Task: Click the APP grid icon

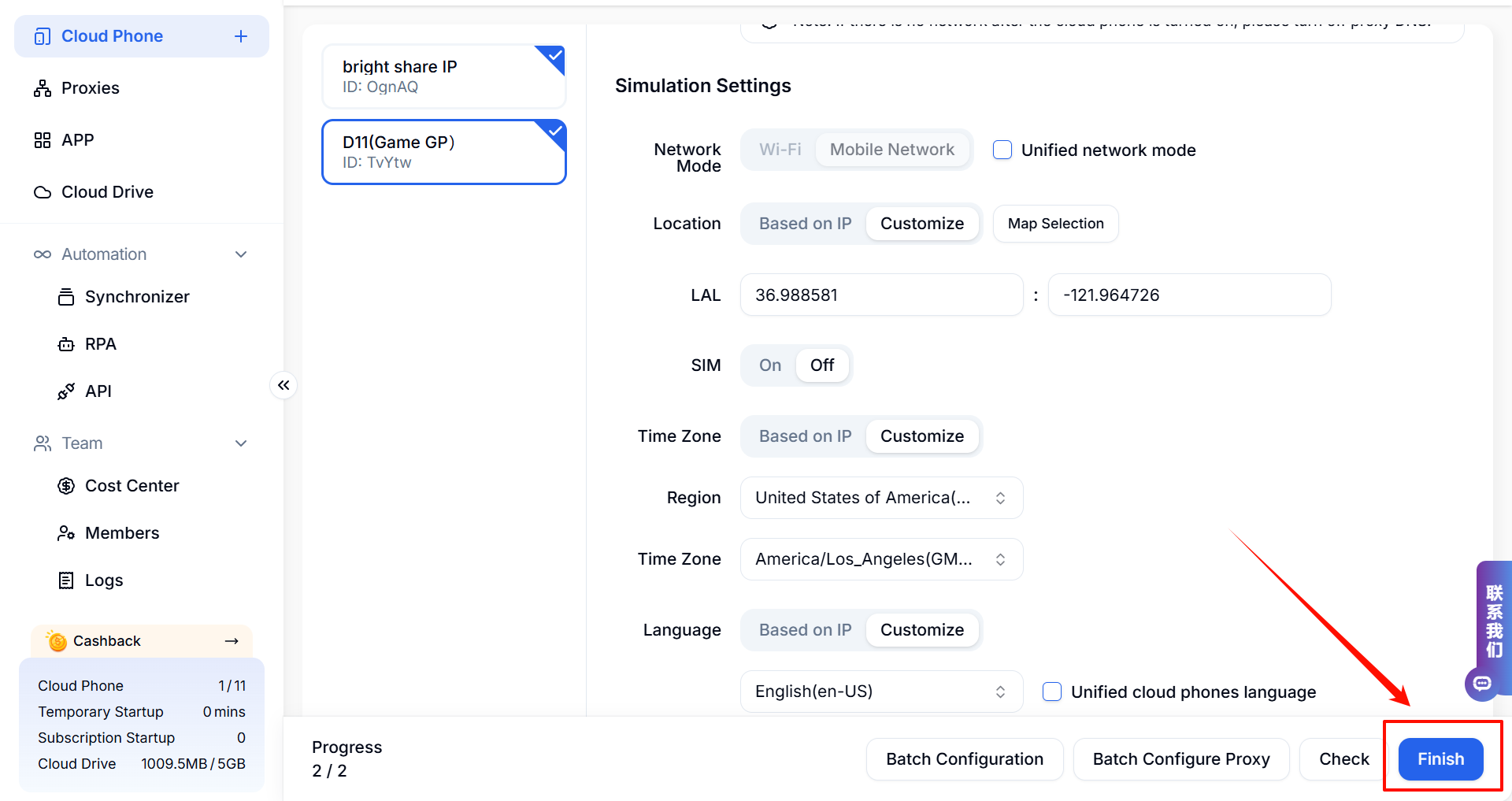Action: [x=43, y=140]
